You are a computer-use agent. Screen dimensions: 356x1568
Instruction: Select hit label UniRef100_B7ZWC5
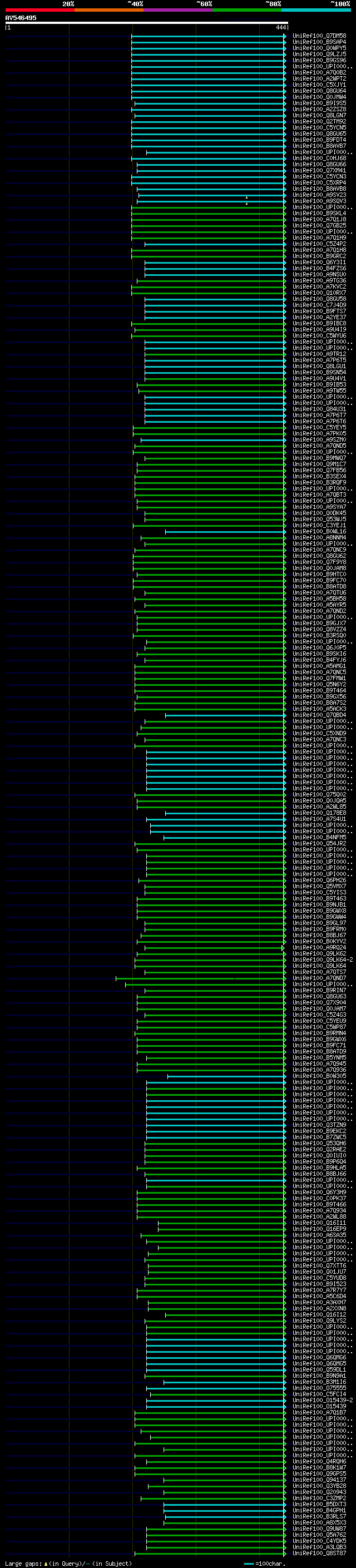[319, 1137]
